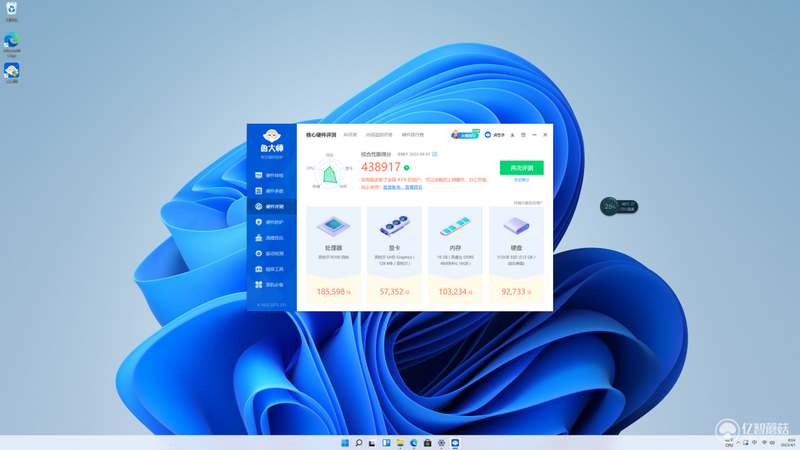800x450 pixels.
Task: Click the Lu Dashi taskbar icon
Action: point(455,443)
